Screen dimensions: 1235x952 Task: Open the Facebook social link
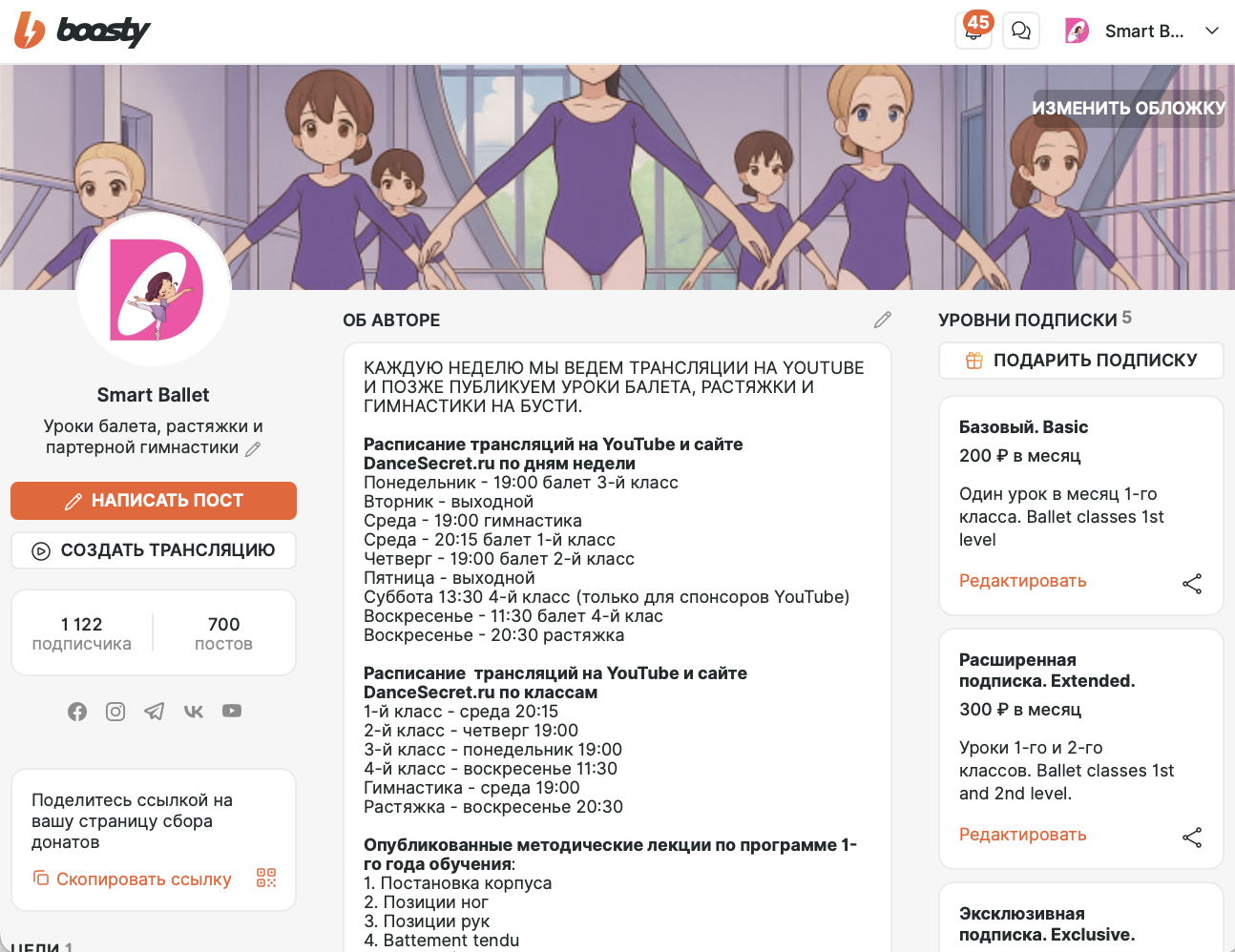pyautogui.click(x=77, y=712)
